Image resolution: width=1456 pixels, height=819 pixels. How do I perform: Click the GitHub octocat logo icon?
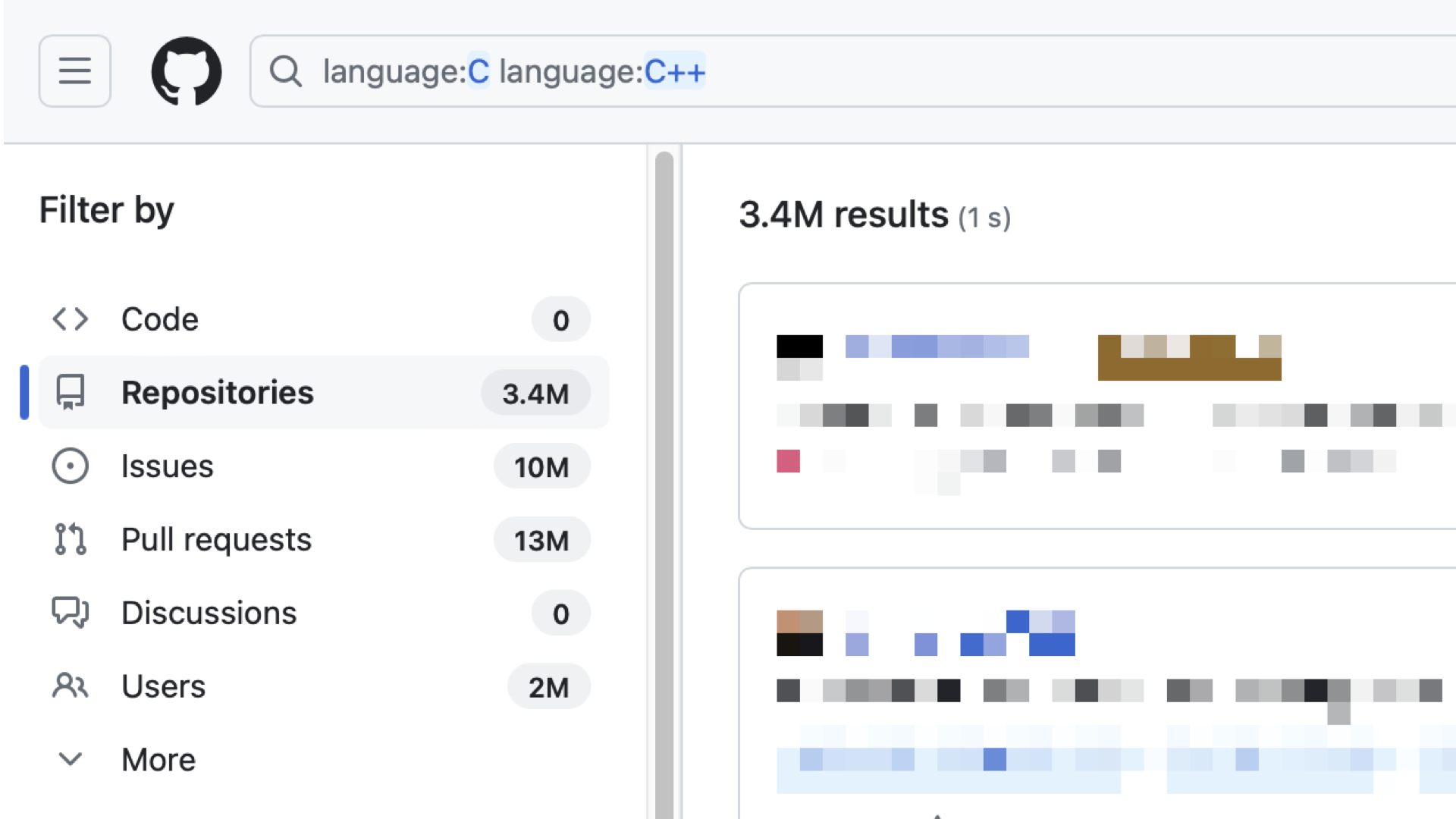187,71
